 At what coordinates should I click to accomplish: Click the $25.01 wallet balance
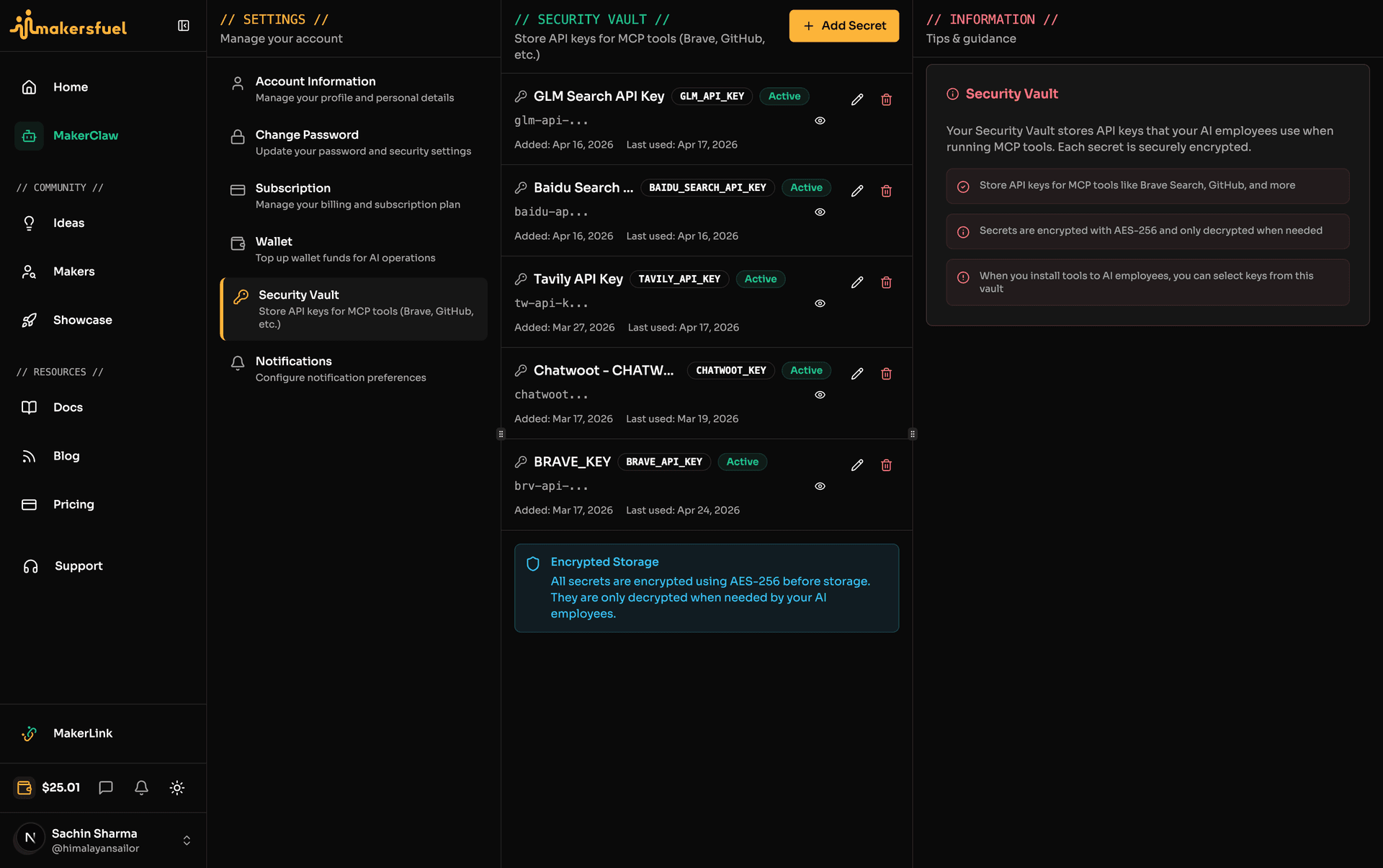tap(61, 787)
